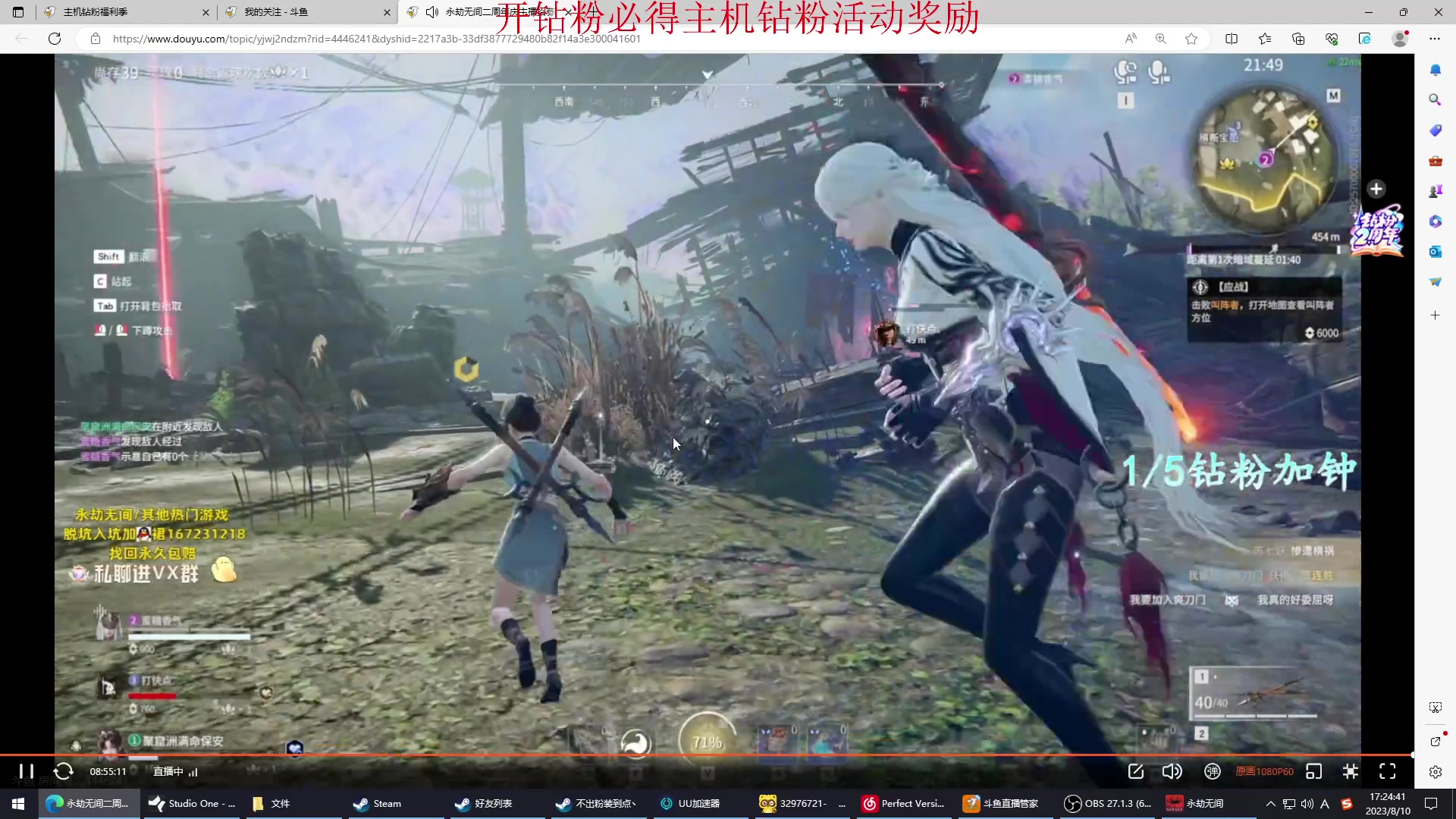Switch to 主机钻粉福利季 browser tab
This screenshot has width=1456, height=819.
(126, 12)
